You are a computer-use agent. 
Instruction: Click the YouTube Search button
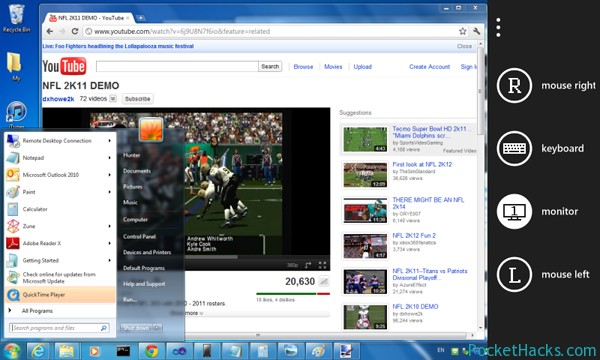270,67
